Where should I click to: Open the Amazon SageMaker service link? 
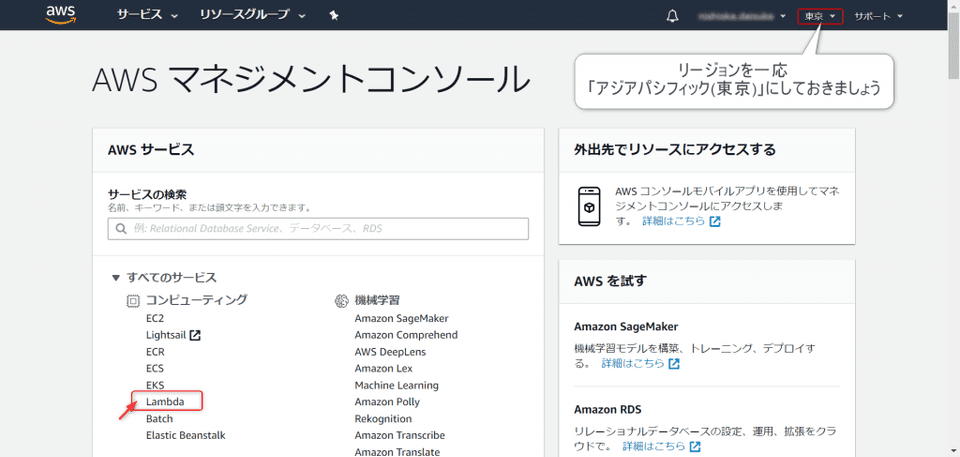point(401,318)
